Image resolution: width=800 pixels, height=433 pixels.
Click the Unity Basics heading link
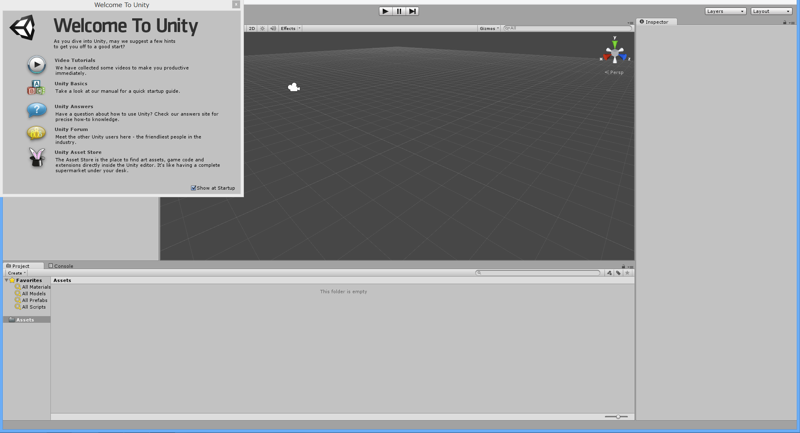[x=71, y=84]
